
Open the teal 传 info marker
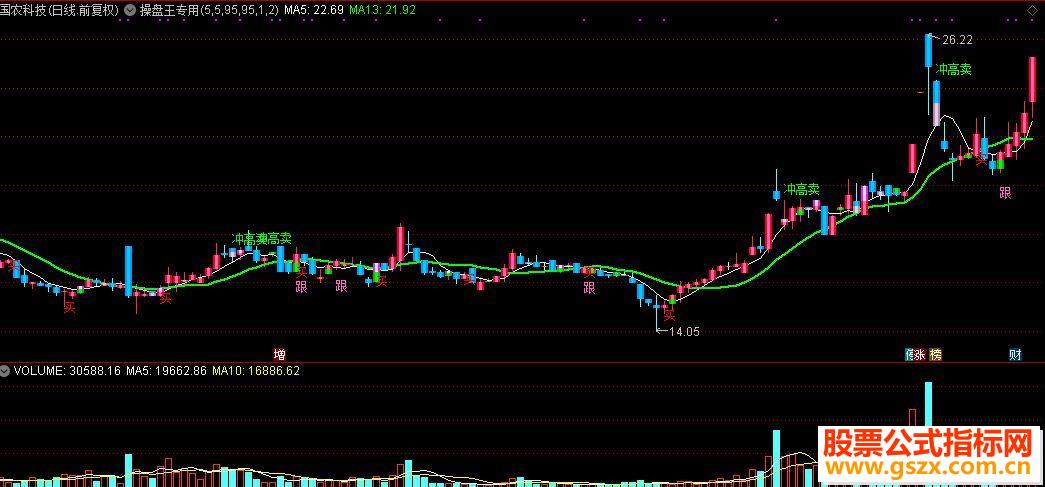pyautogui.click(x=908, y=354)
